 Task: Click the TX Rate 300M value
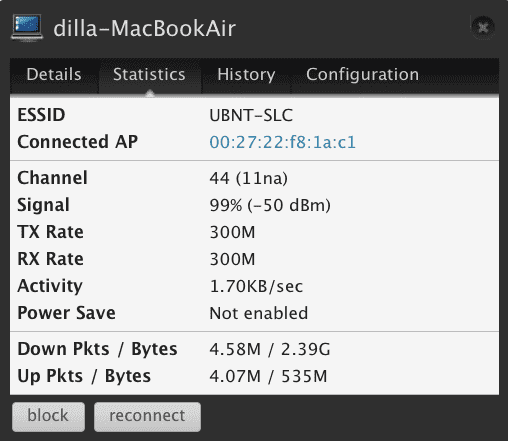232,232
